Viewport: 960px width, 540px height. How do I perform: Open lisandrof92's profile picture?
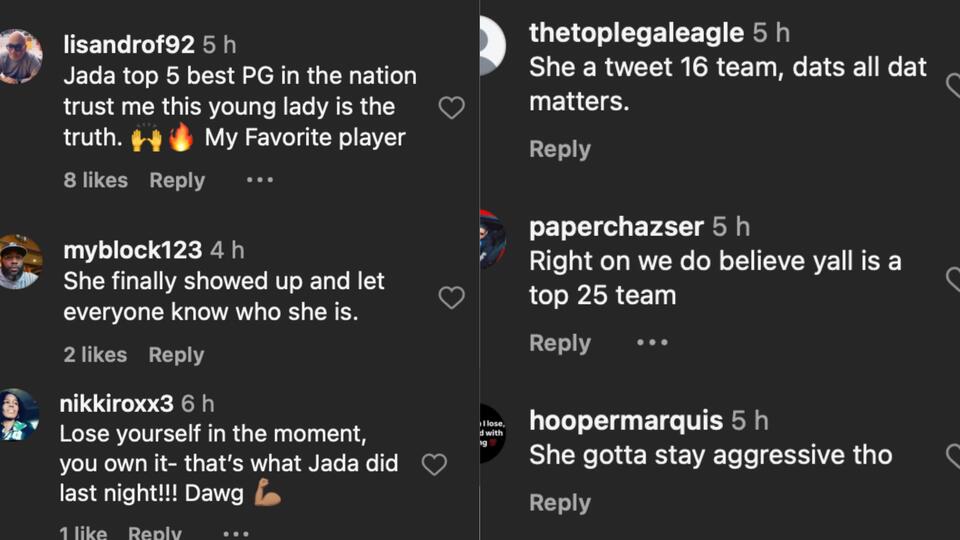(x=20, y=57)
